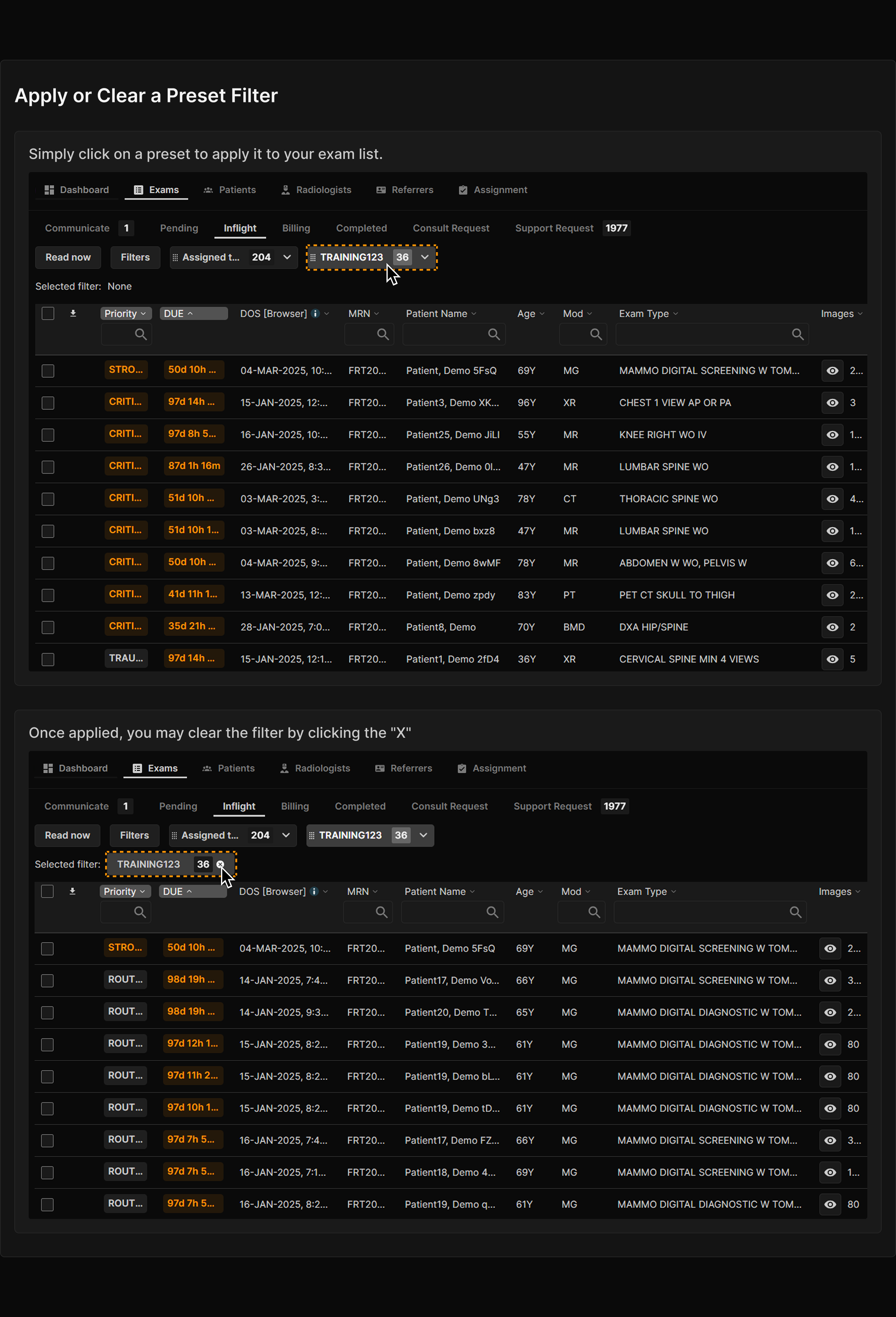Expand the upper Assigned preset dropdown arrow
The width and height of the screenshot is (896, 1317).
(287, 257)
